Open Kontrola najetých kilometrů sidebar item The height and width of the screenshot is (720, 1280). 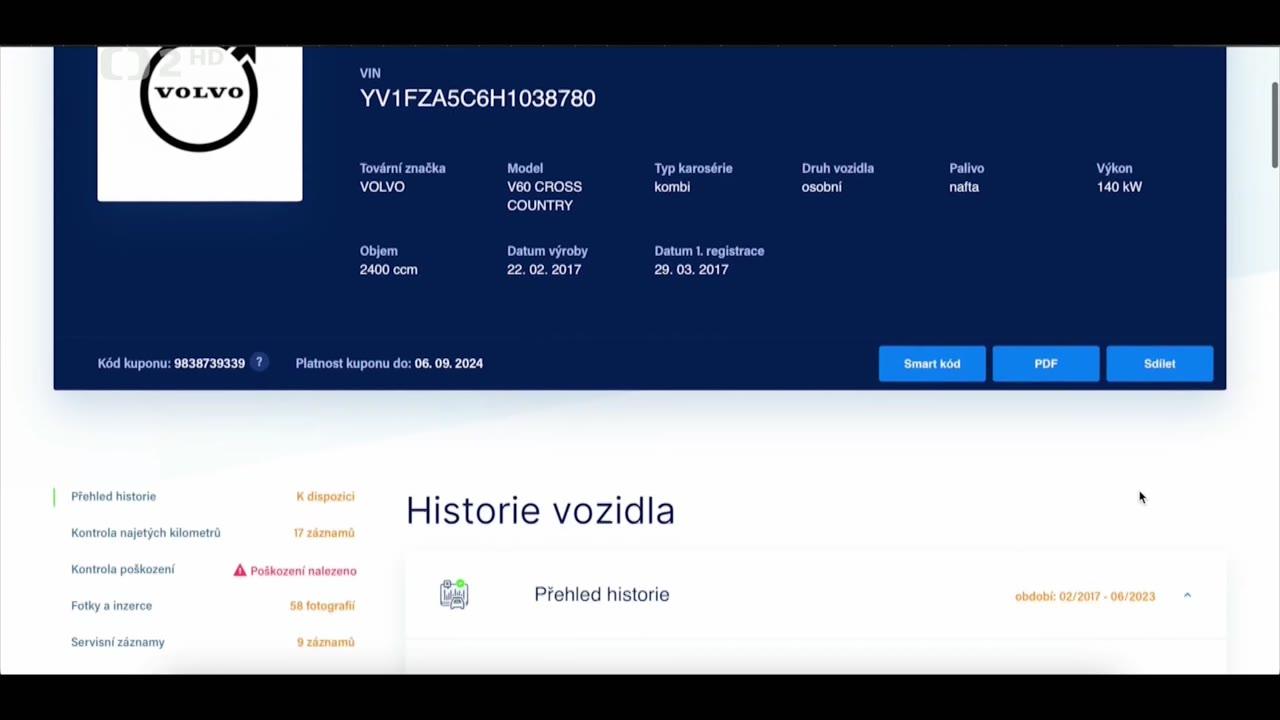146,533
